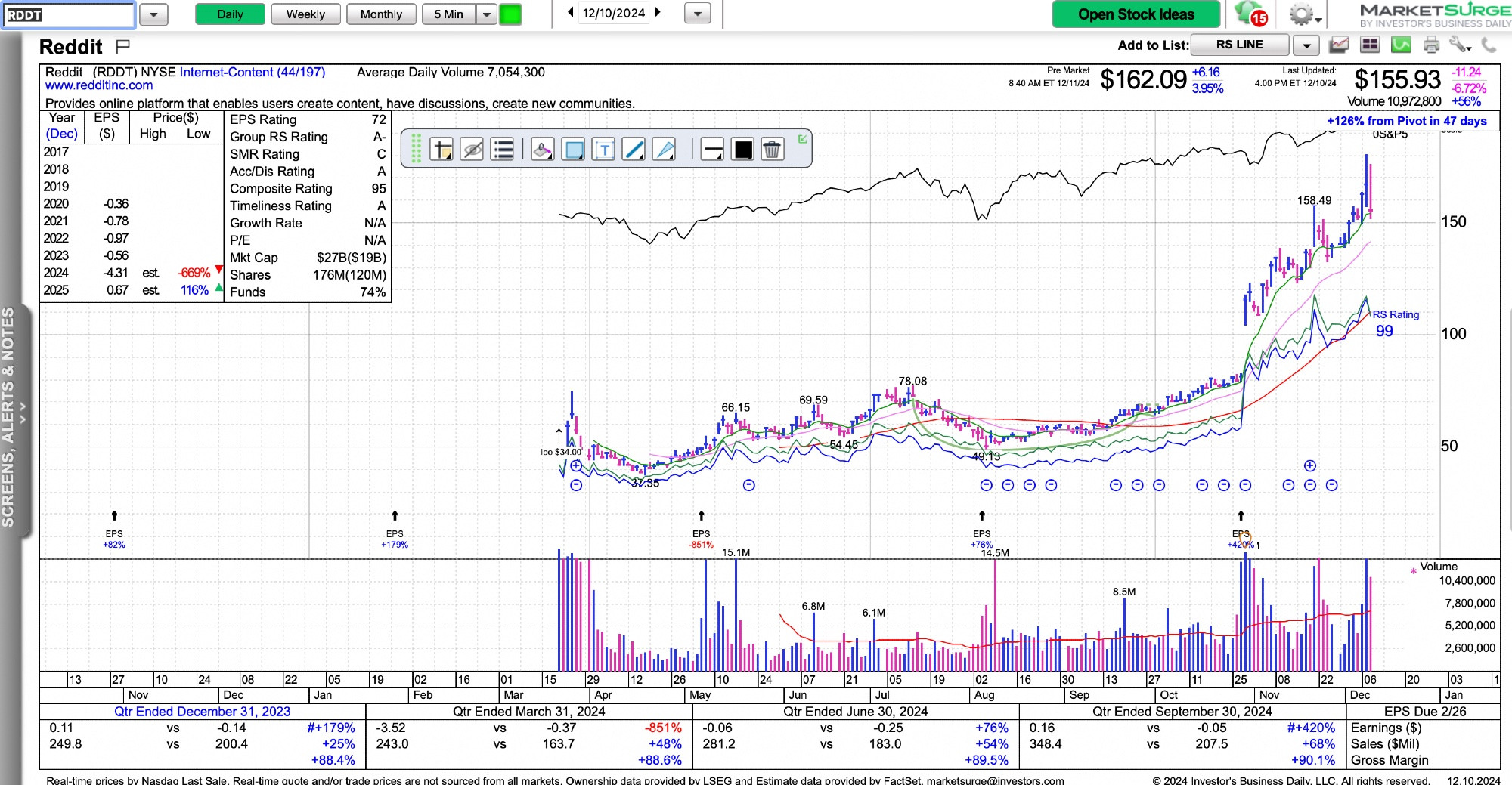Visit www.redditinc.com link

pyautogui.click(x=99, y=85)
